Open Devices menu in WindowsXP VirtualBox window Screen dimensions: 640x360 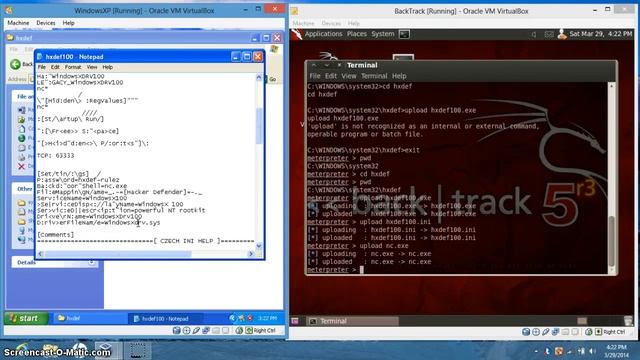click(x=45, y=23)
